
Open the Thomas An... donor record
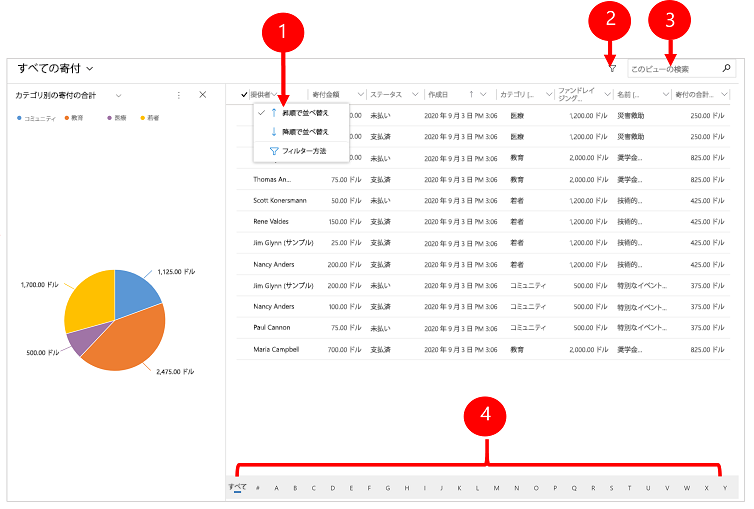pos(272,179)
